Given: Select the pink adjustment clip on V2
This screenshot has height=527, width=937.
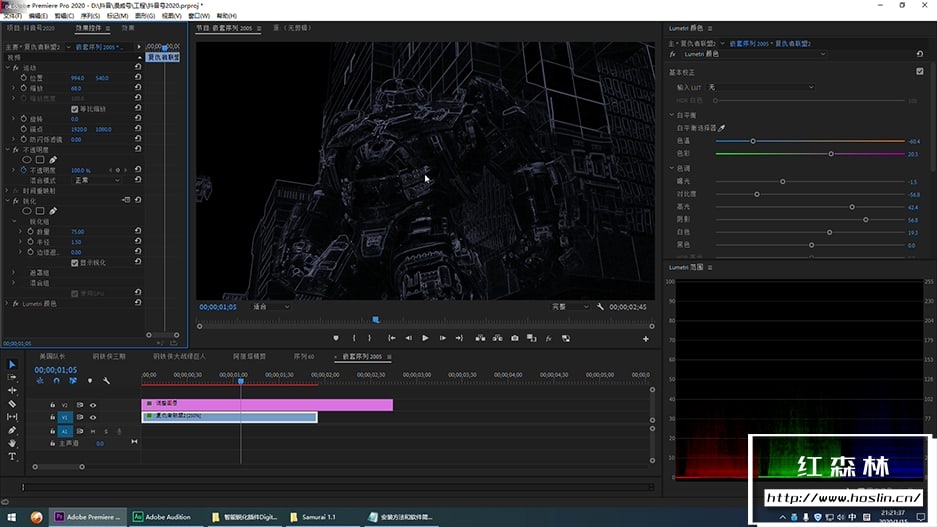Looking at the screenshot, I should click(267, 405).
